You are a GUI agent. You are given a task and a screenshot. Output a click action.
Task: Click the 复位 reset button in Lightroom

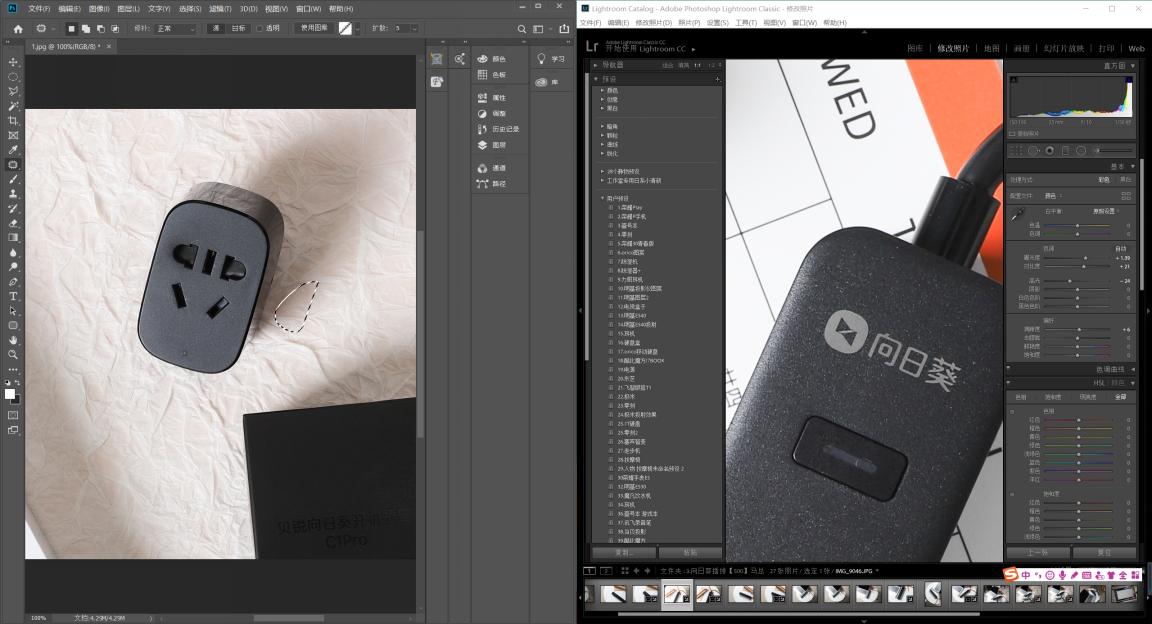1104,552
